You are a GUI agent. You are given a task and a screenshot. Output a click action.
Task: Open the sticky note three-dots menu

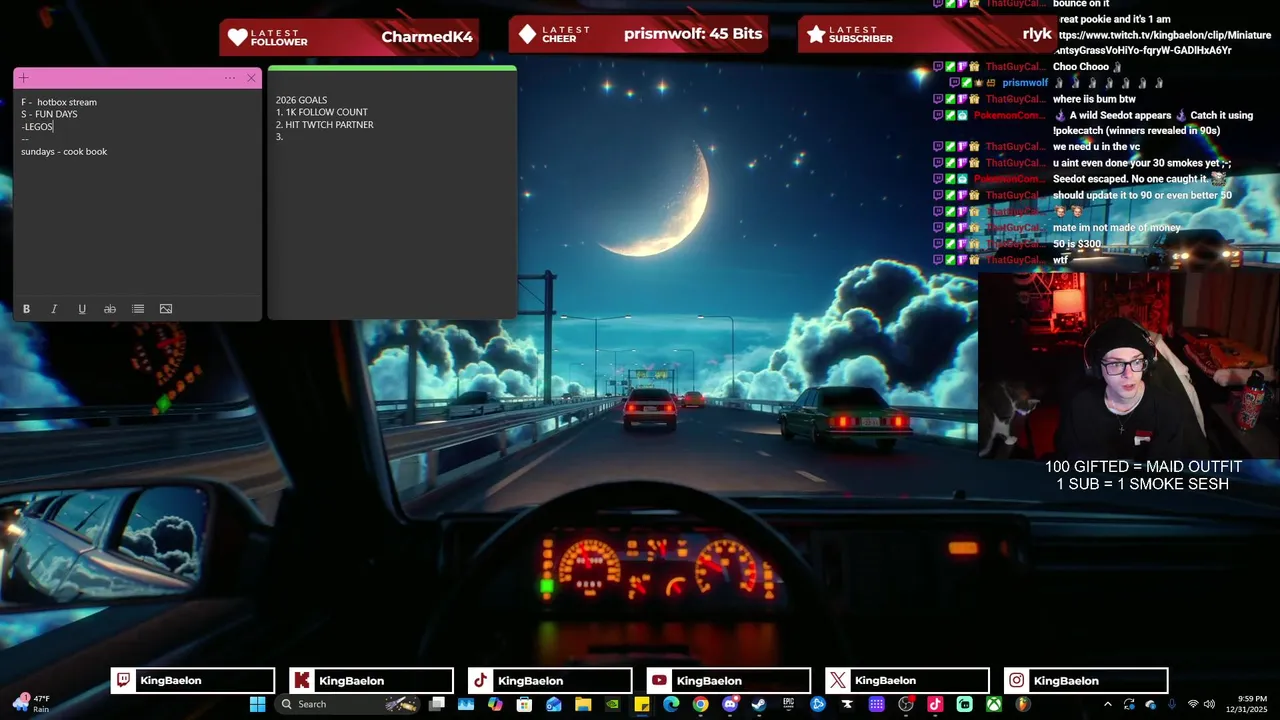tap(230, 78)
